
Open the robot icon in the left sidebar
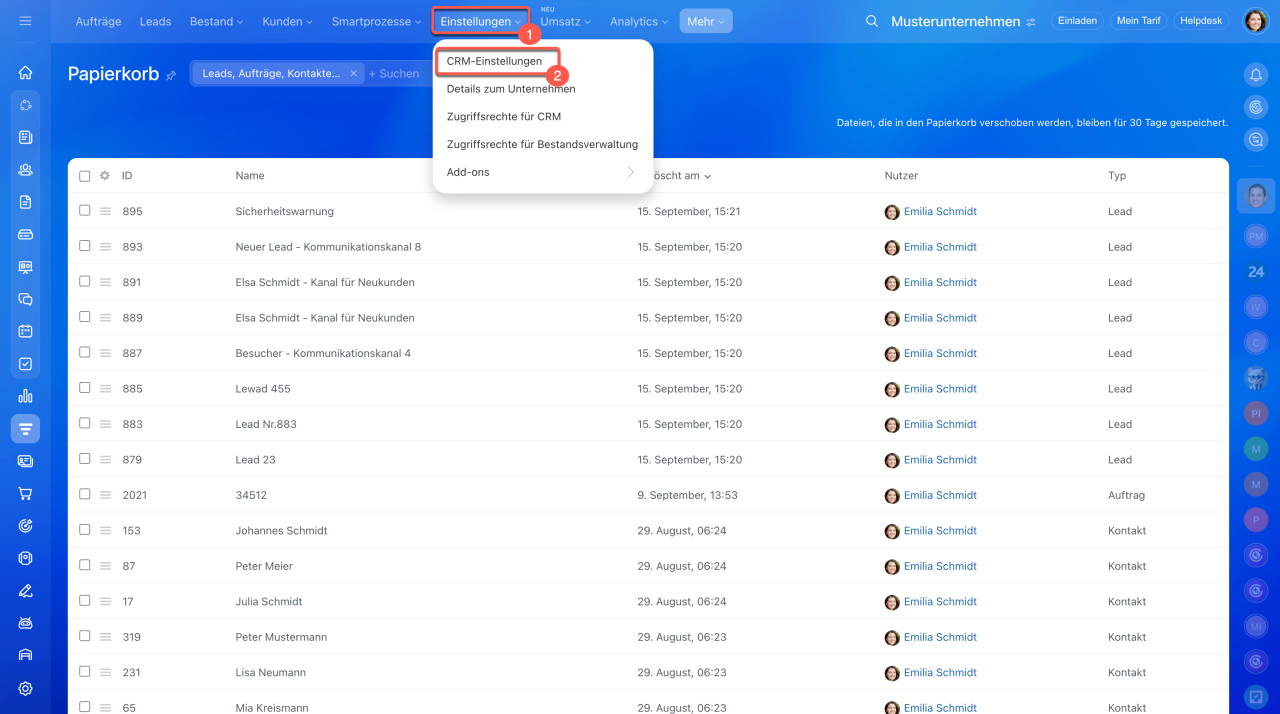tap(26, 623)
